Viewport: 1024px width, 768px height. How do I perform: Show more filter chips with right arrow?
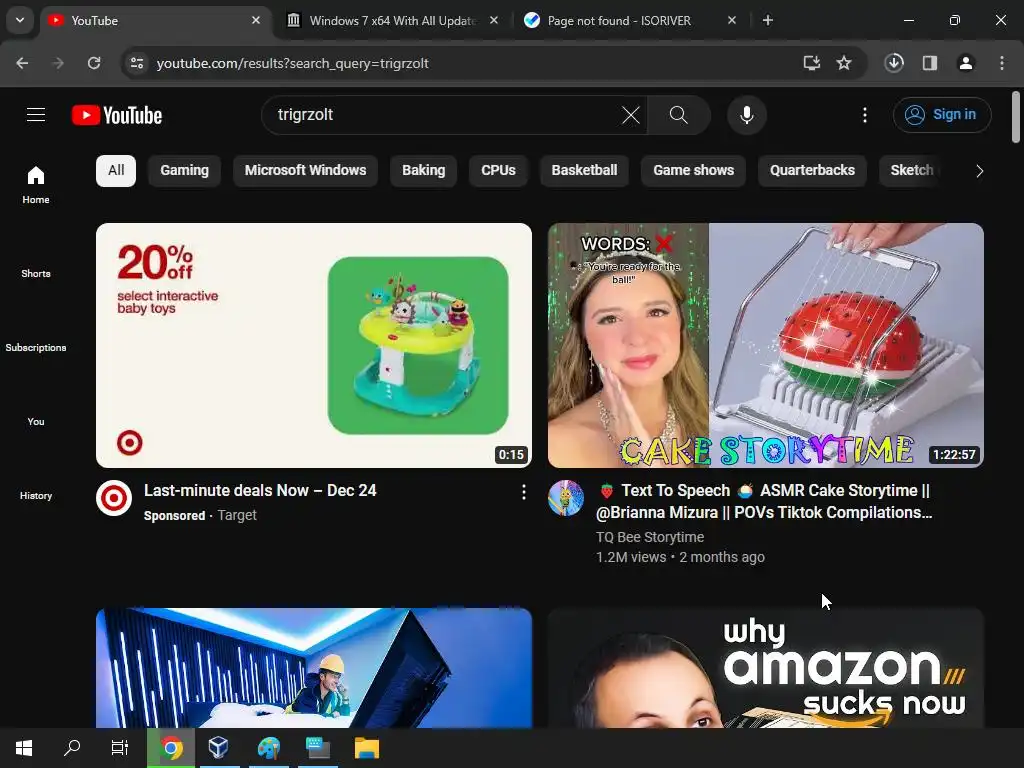point(979,171)
